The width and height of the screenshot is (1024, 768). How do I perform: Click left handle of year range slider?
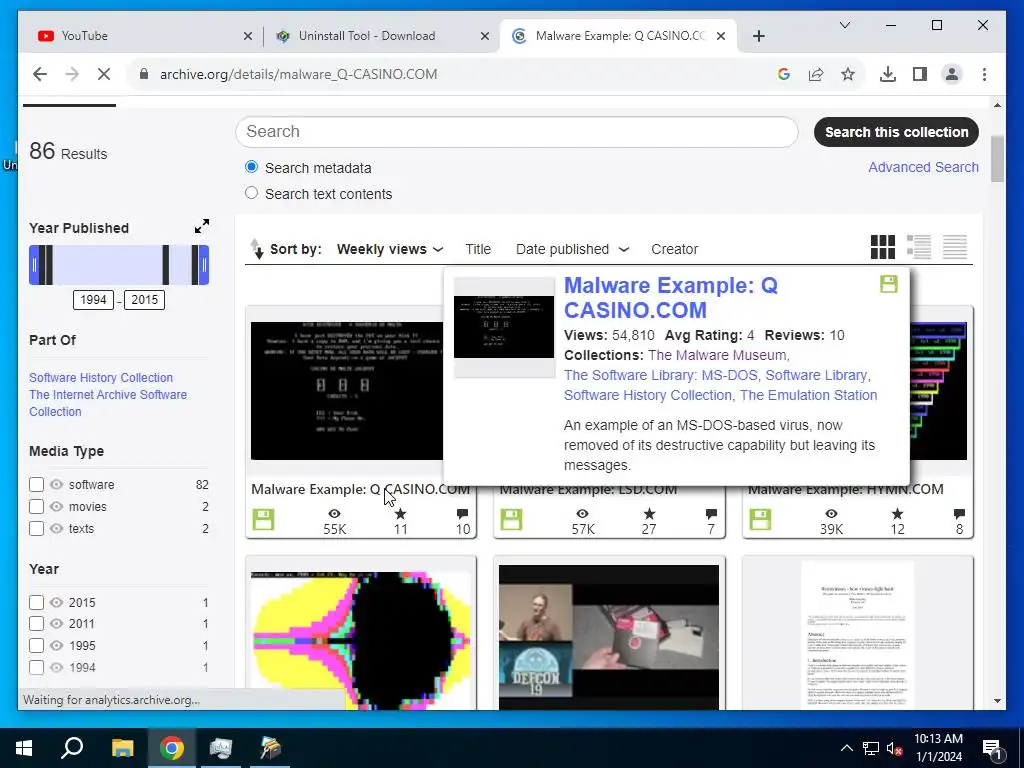click(35, 265)
